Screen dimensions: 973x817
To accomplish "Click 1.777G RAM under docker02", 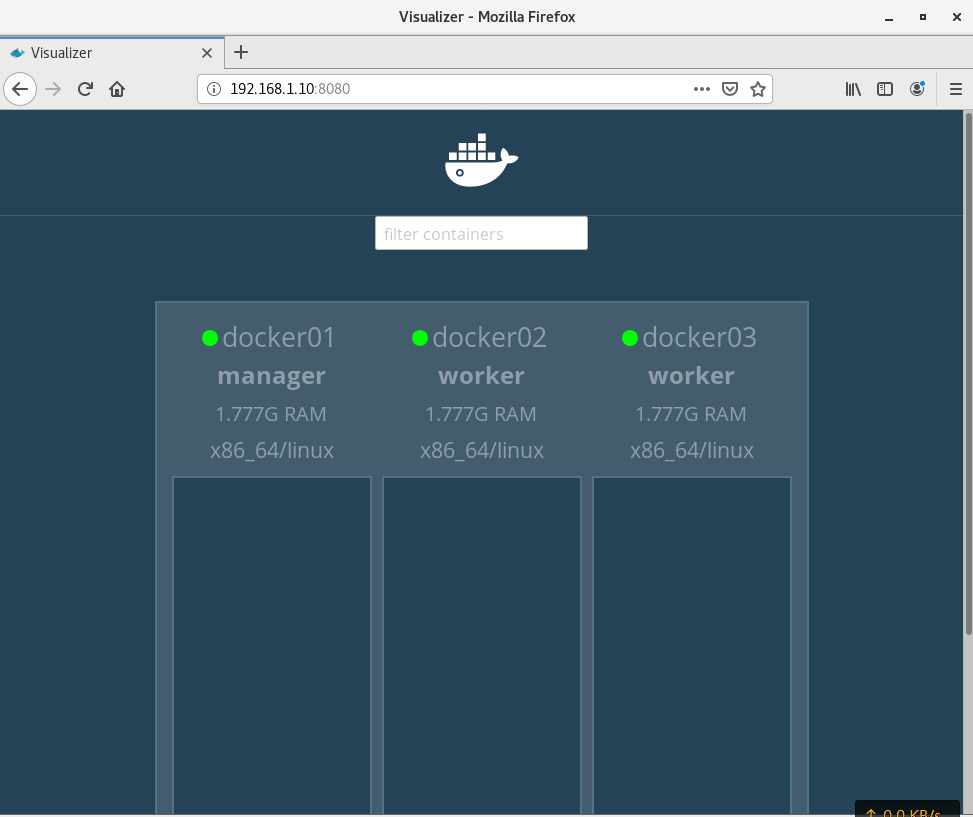I will click(x=481, y=414).
